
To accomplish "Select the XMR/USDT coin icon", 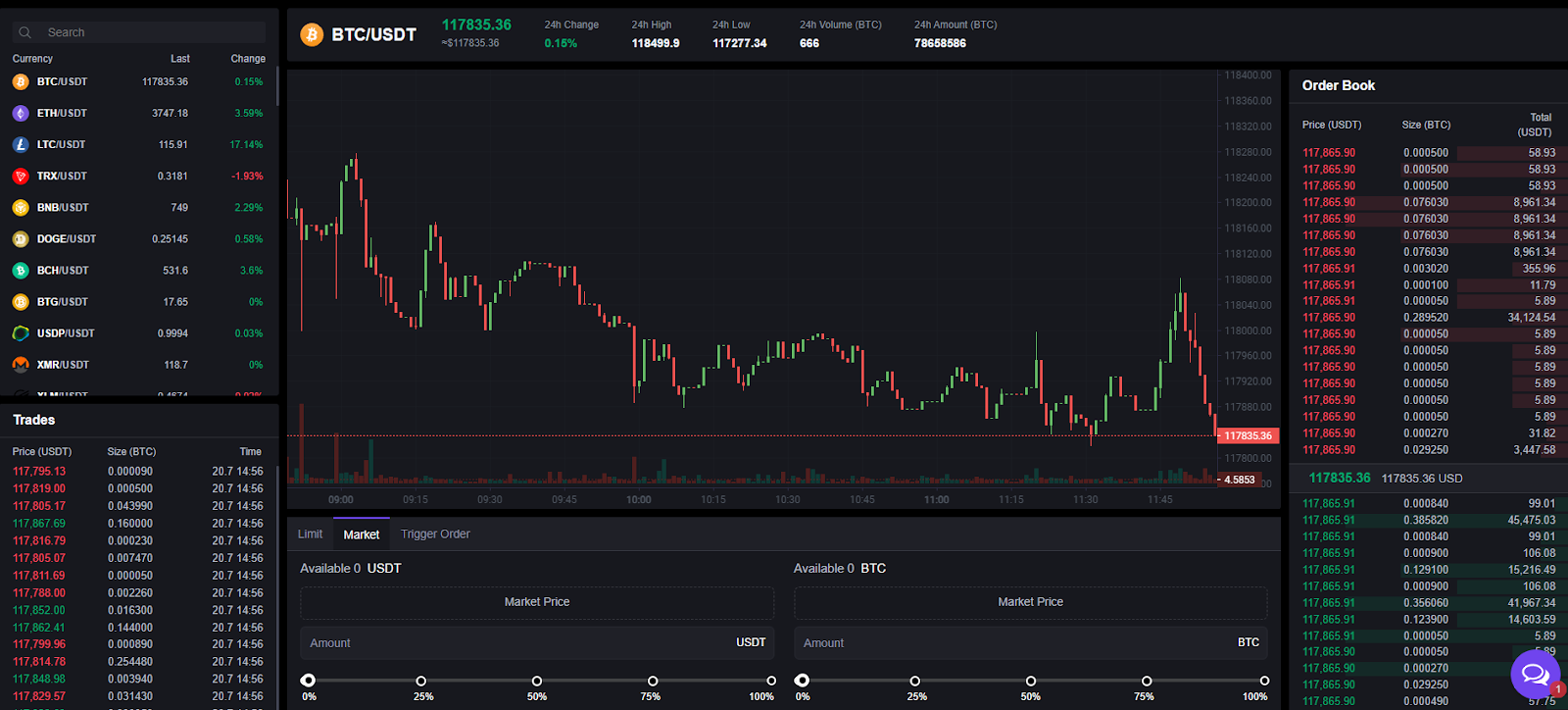I will point(21,365).
